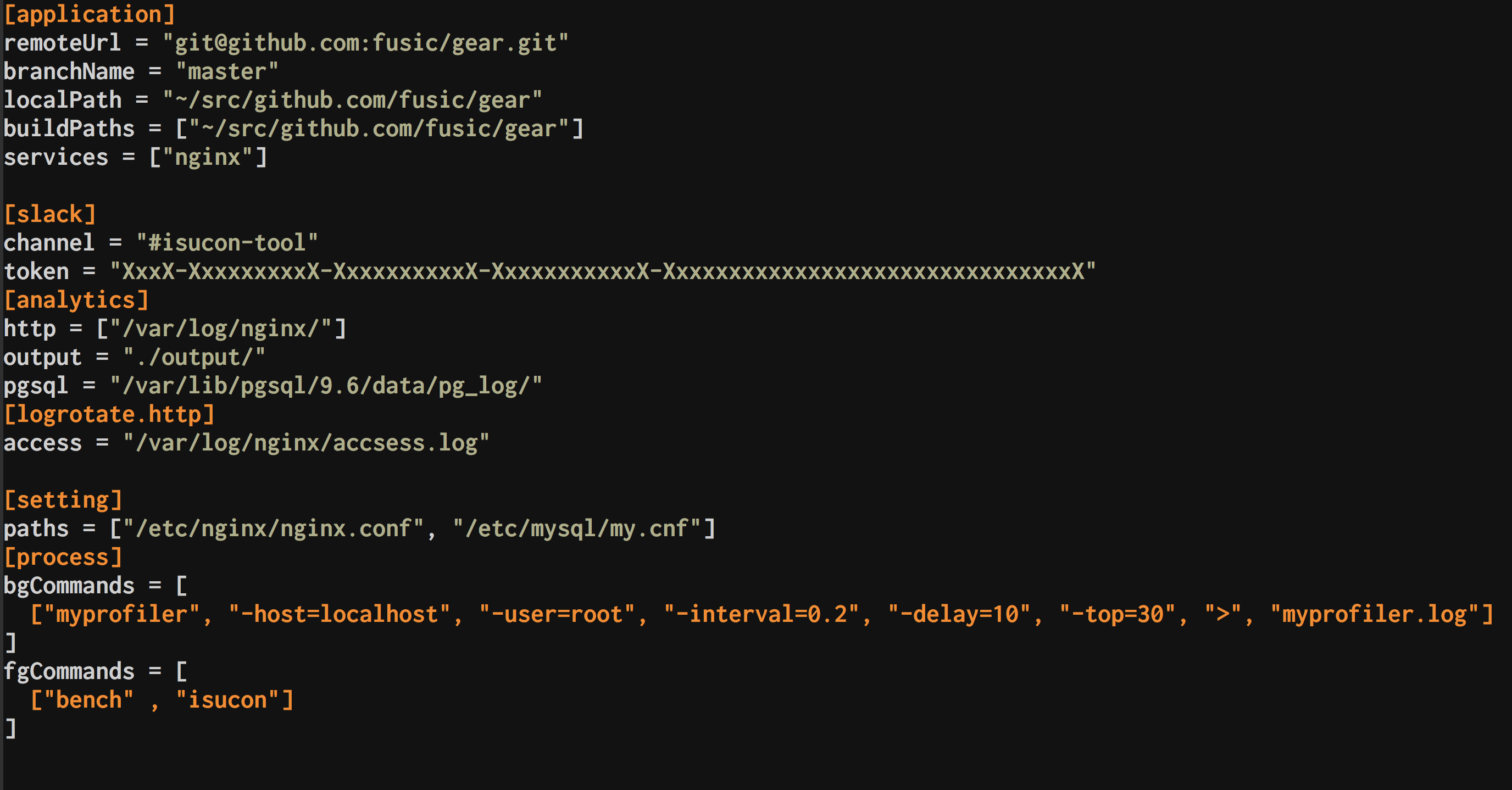Click the services "nginx" value
The height and width of the screenshot is (790, 1512).
[208, 157]
